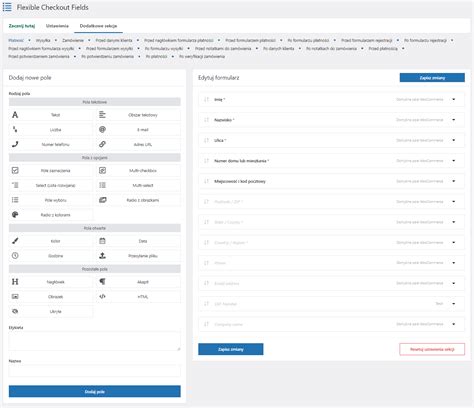The height and width of the screenshot is (408, 474).
Task: Click the drag handle of the Ulica row
Action: pyautogui.click(x=206, y=140)
